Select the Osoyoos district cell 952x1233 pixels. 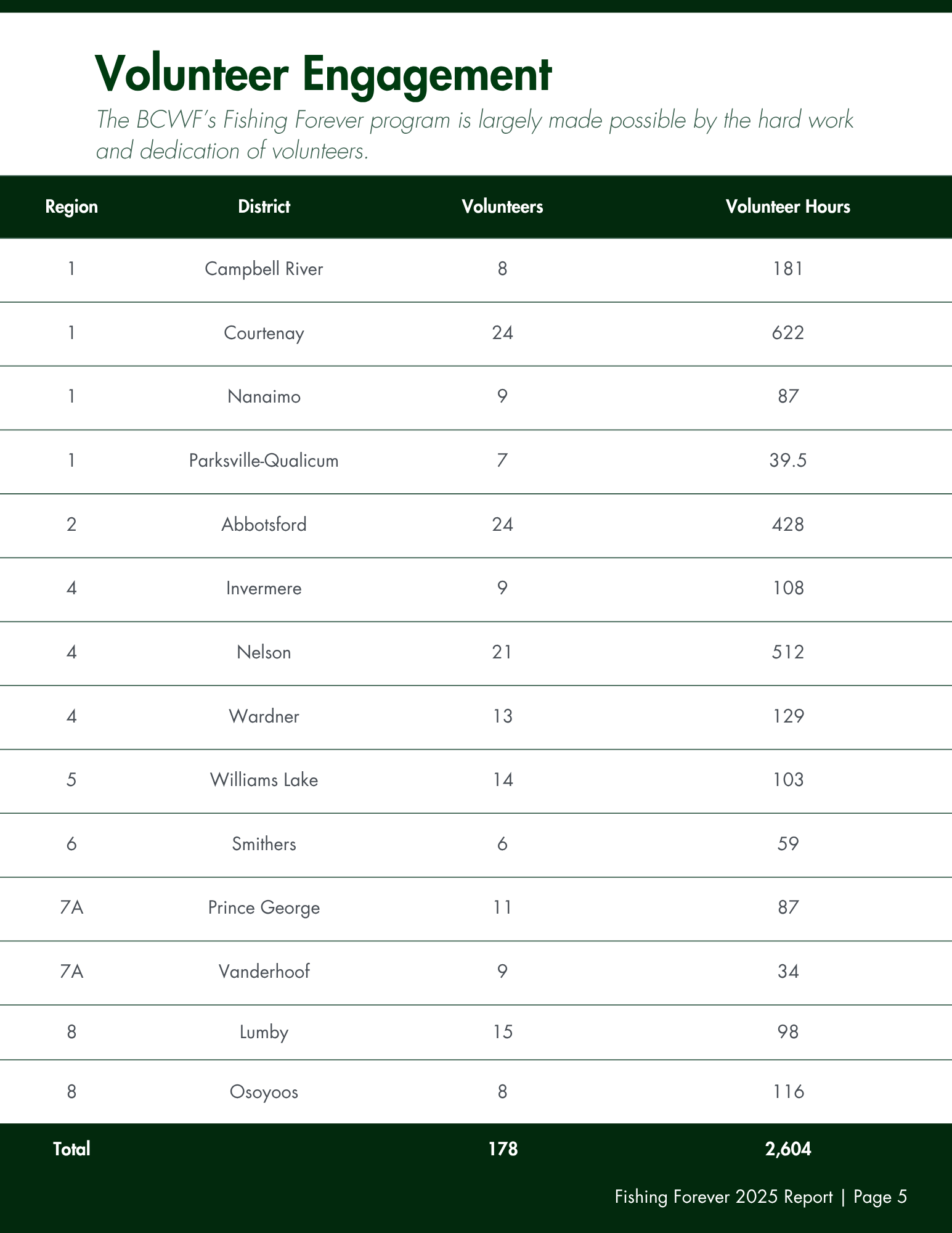click(x=264, y=1092)
